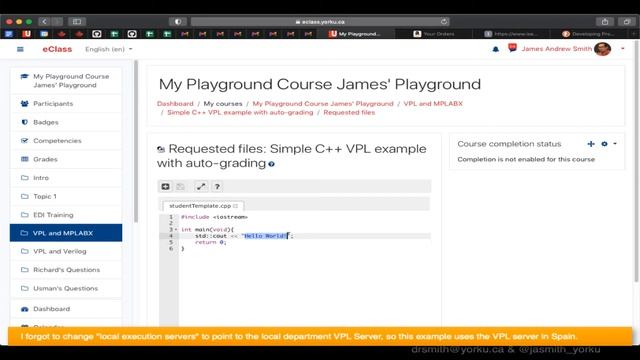Go to Dashboard breadcrumb link

point(175,104)
